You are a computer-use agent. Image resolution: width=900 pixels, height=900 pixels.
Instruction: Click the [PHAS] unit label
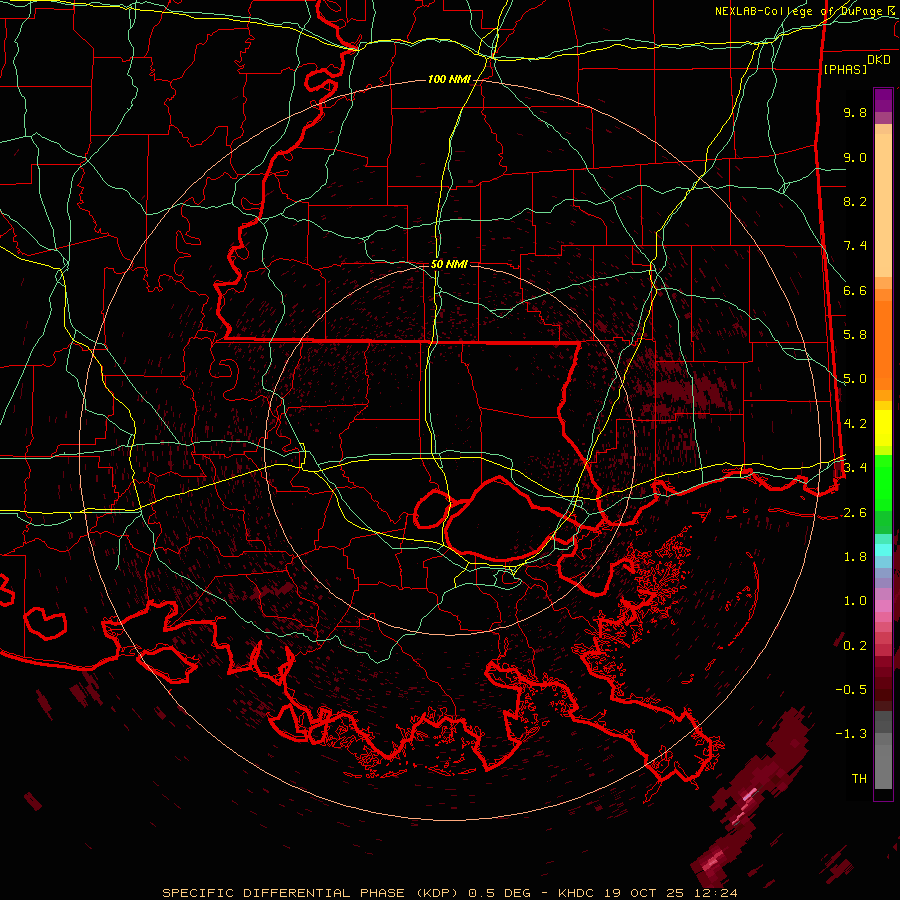845,70
